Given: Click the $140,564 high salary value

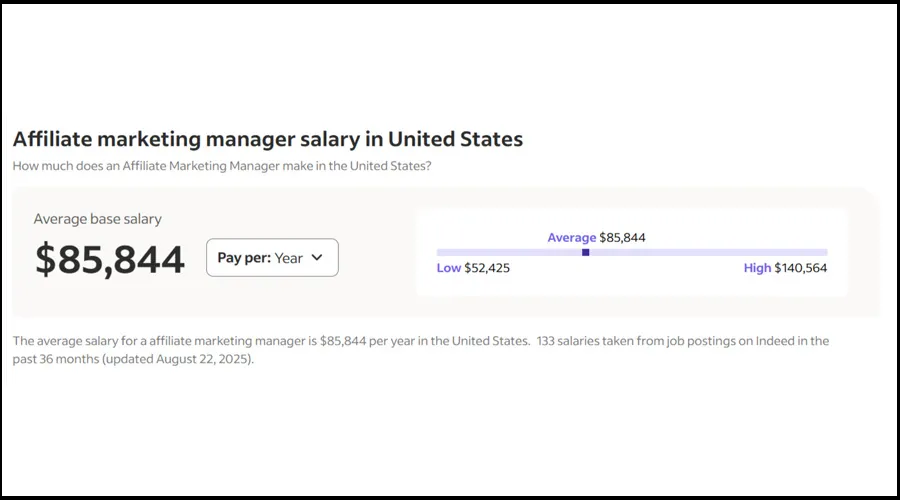Looking at the screenshot, I should 801,268.
